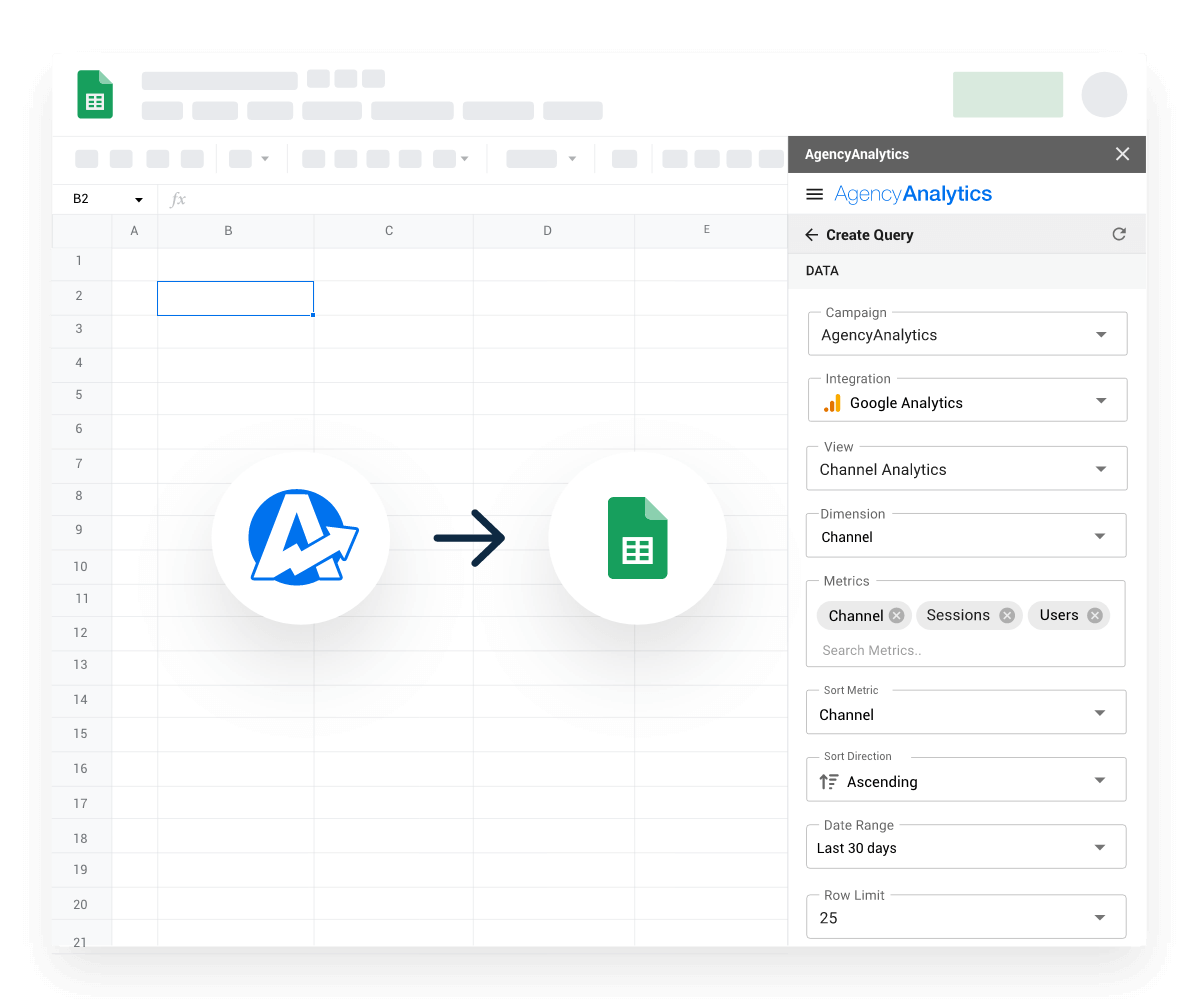Viewport: 1200px width, 1000px height.
Task: Close the AgencyAnalytics sidebar panel
Action: (x=1122, y=154)
